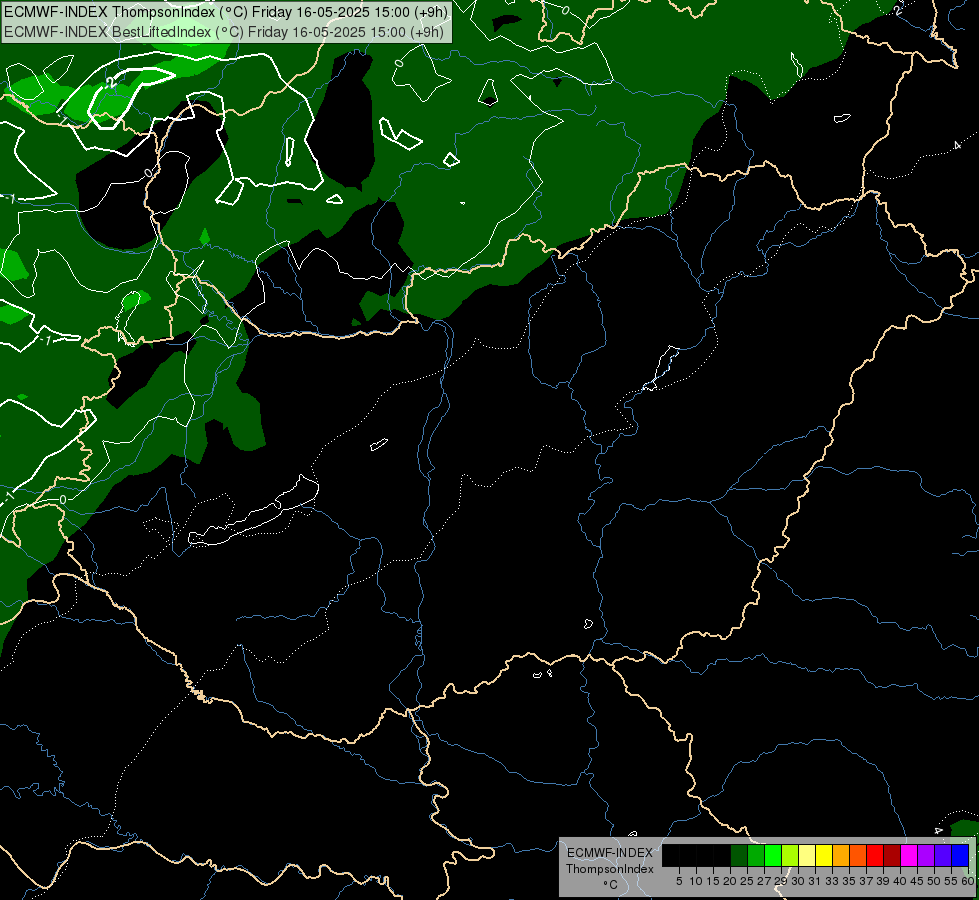Screen dimensions: 979x900
Task: Click the legend tick value 20
Action: 730,881
